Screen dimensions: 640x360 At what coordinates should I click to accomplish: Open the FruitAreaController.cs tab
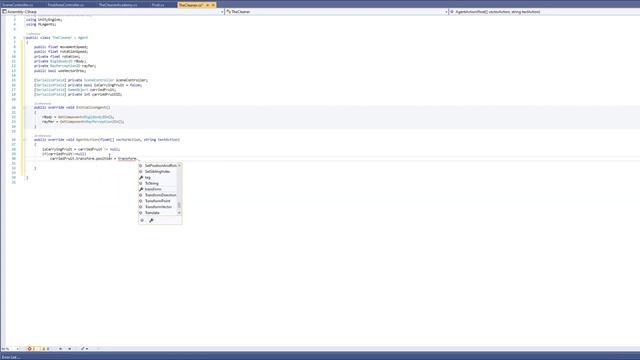pyautogui.click(x=66, y=5)
